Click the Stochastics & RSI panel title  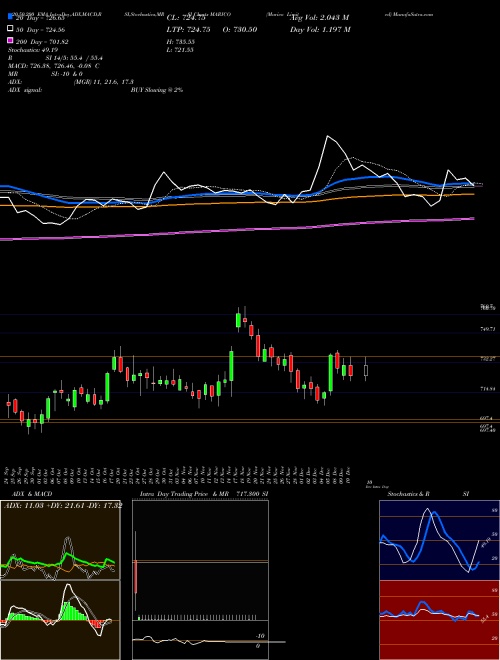click(428, 494)
